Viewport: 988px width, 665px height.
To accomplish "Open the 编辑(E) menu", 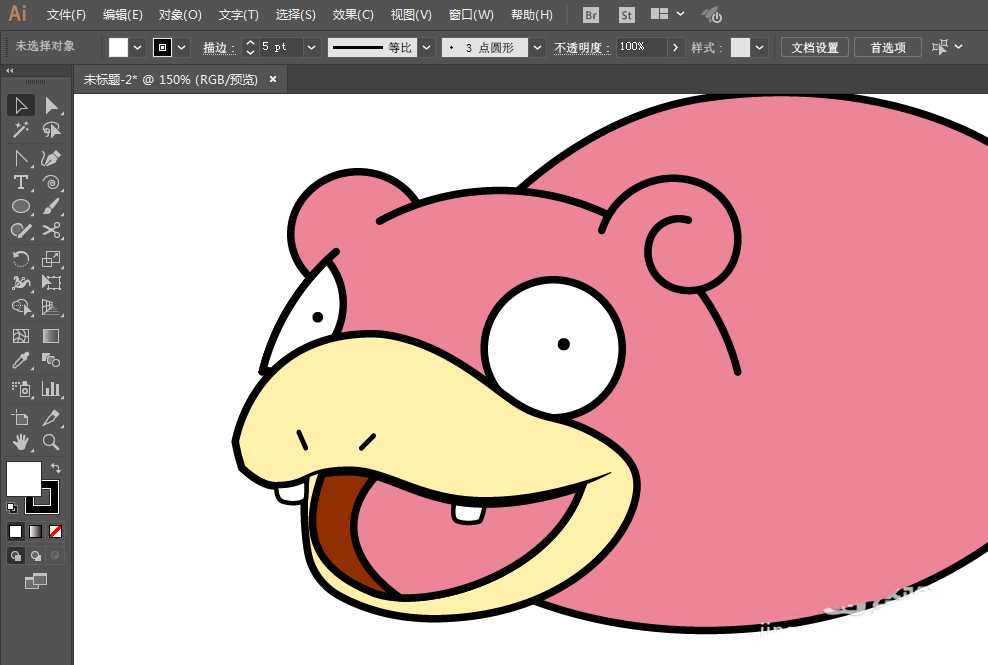I will (122, 14).
